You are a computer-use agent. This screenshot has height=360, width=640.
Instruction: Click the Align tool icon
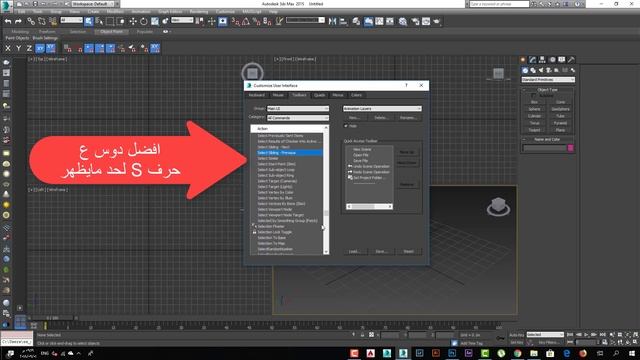[343, 21]
